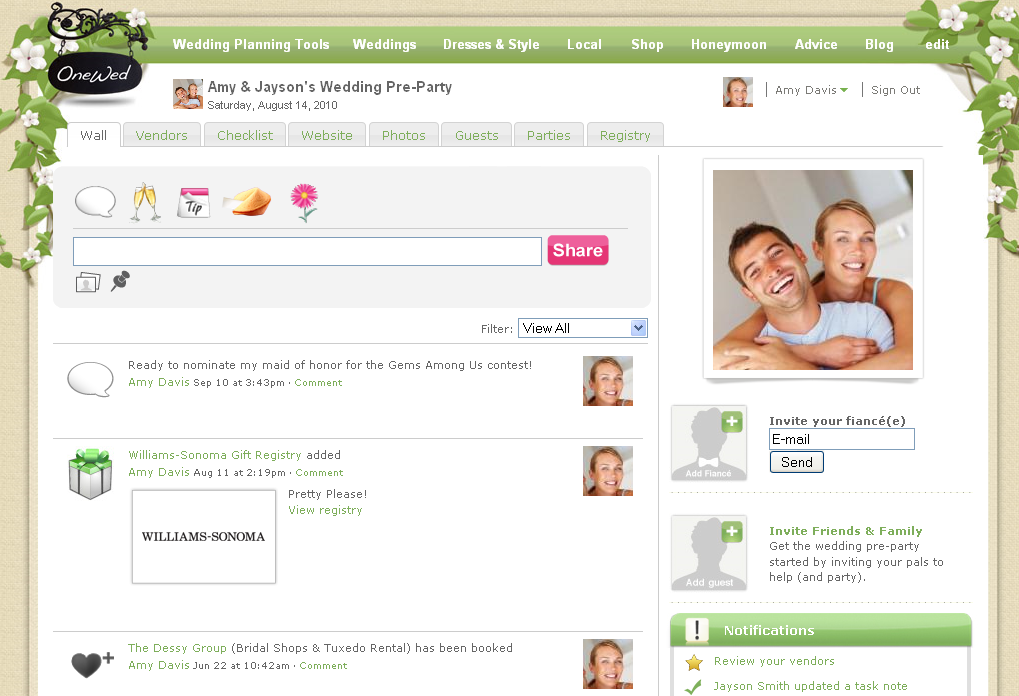Open the Website tab

[x=327, y=135]
